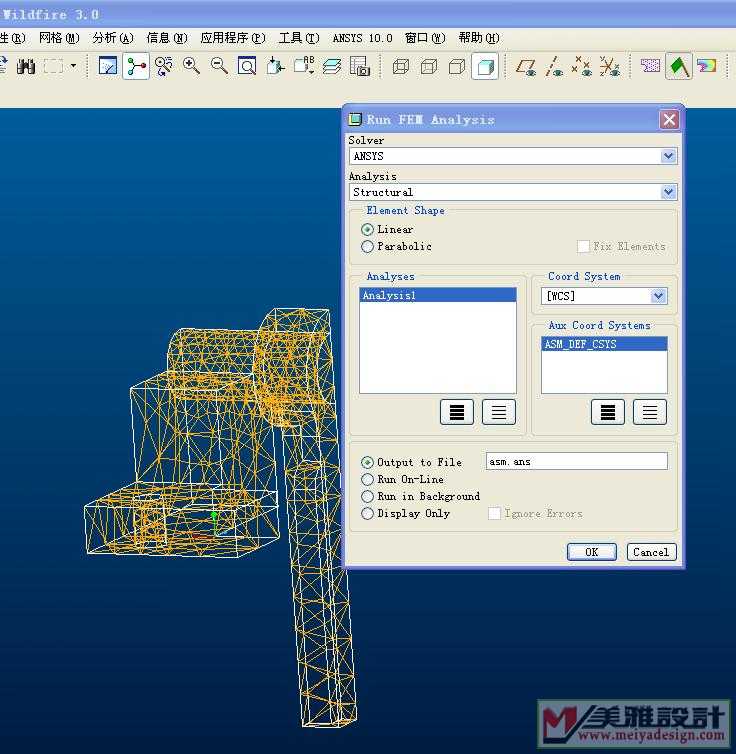Click the Reorient view icon
The image size is (736, 754).
(x=275, y=66)
